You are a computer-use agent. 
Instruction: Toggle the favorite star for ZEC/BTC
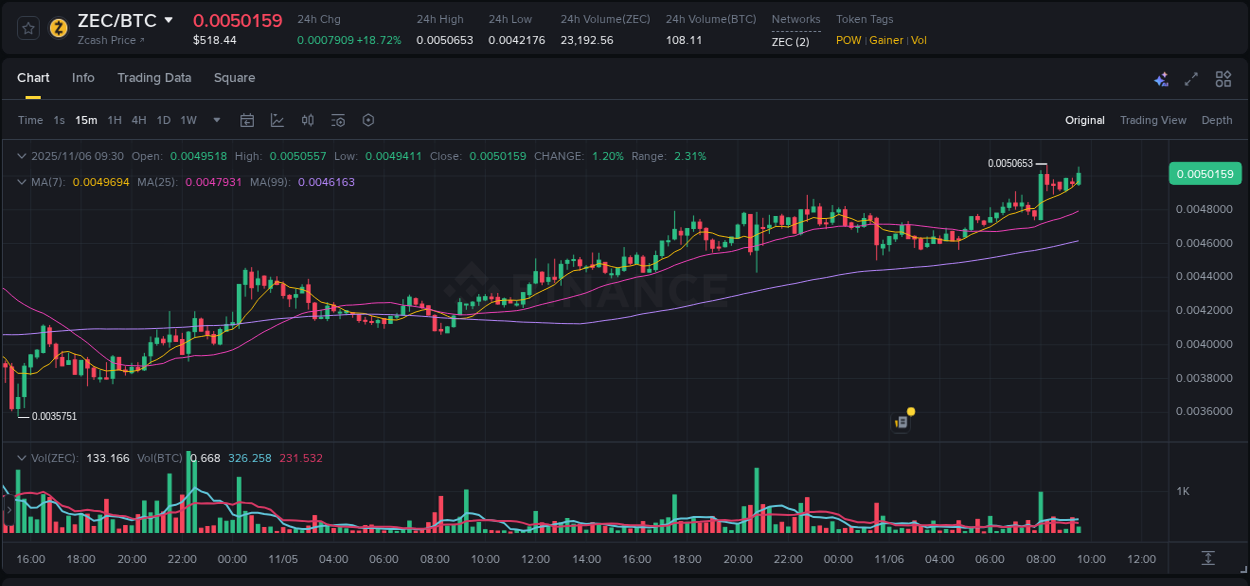(29, 28)
